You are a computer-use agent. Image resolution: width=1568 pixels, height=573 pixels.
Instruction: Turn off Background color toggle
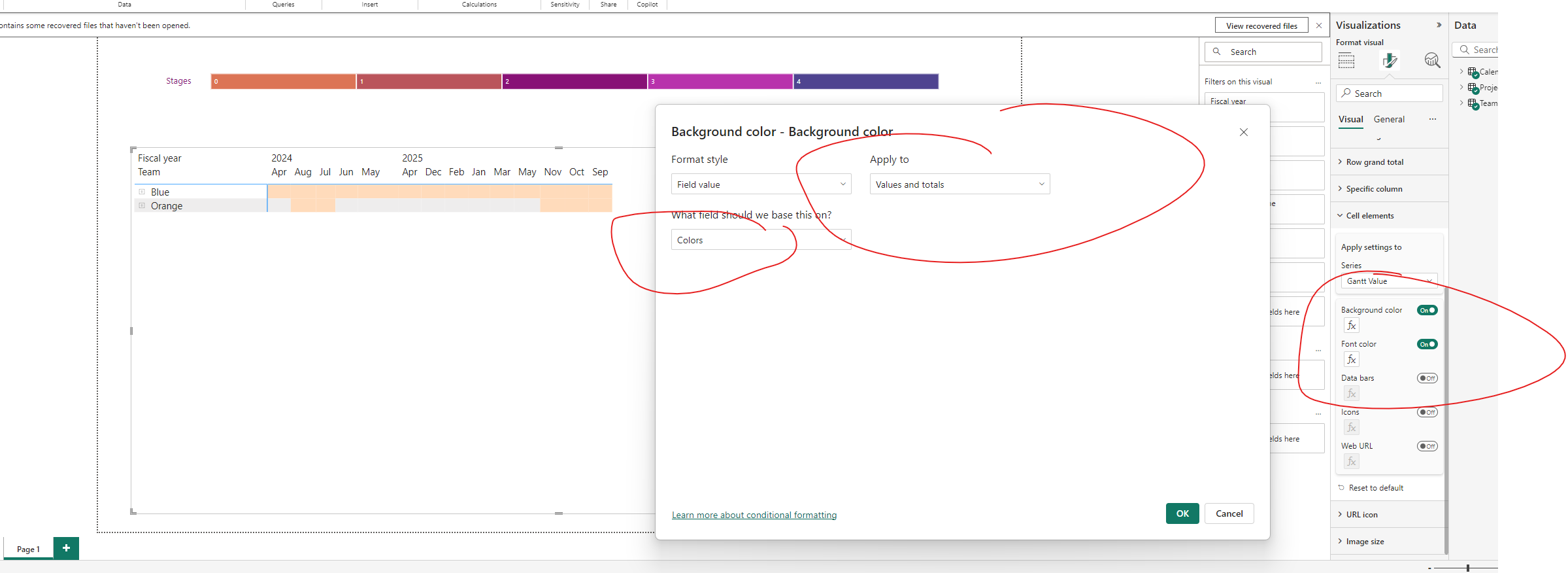1427,310
